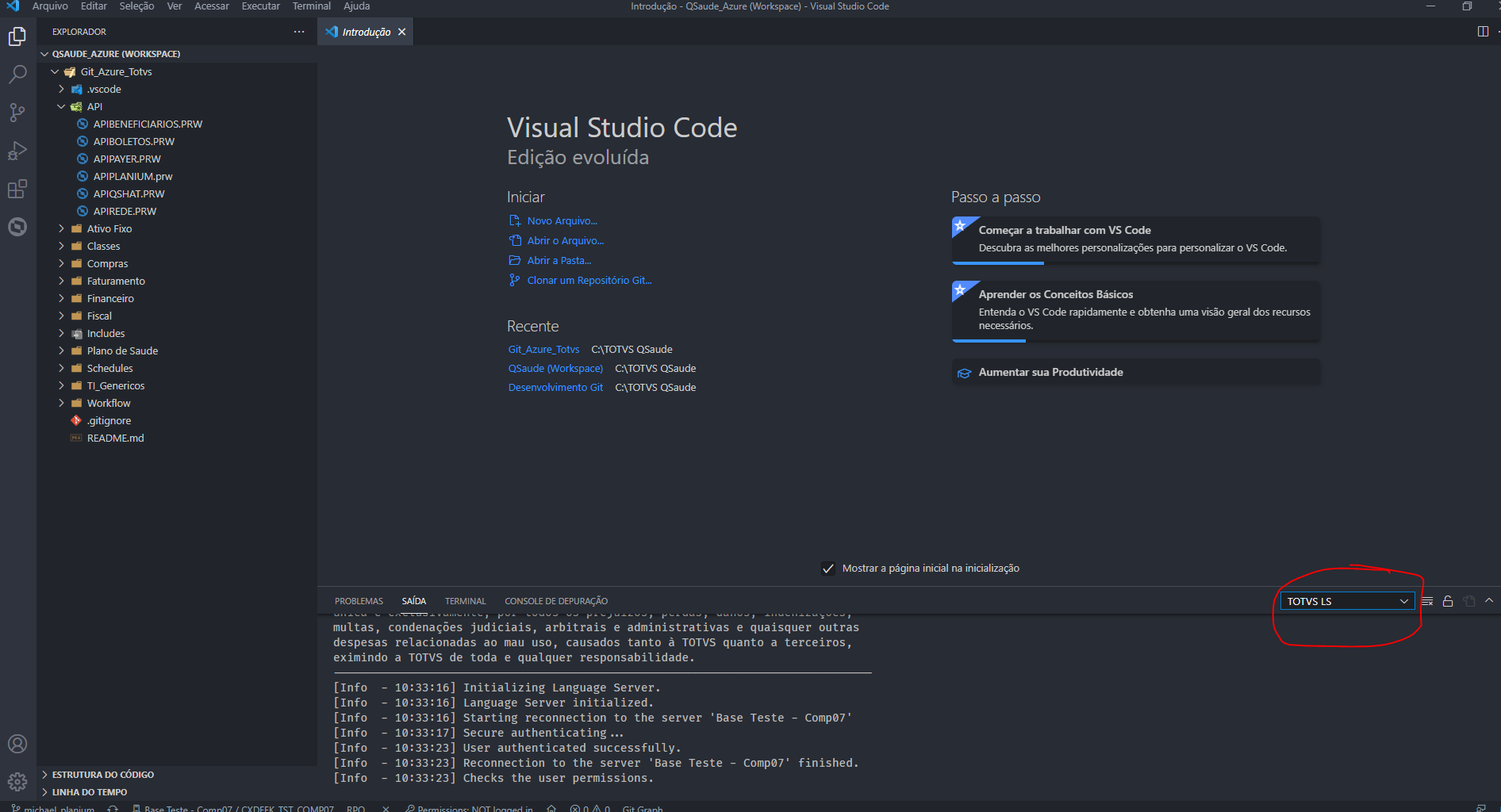The image size is (1501, 812).
Task: Uncheck Mostrar a página inicial na inicialização
Action: tap(828, 568)
